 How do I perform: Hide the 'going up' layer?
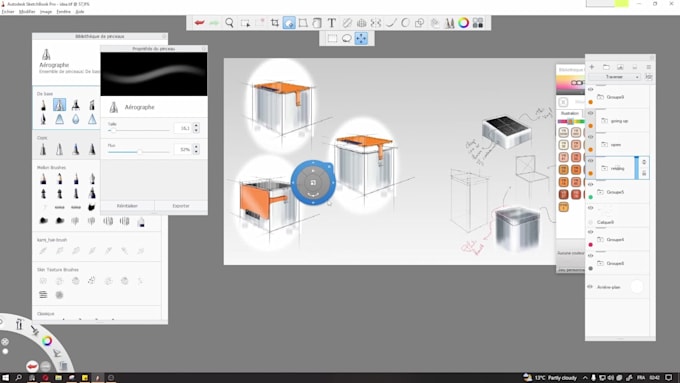coord(590,113)
